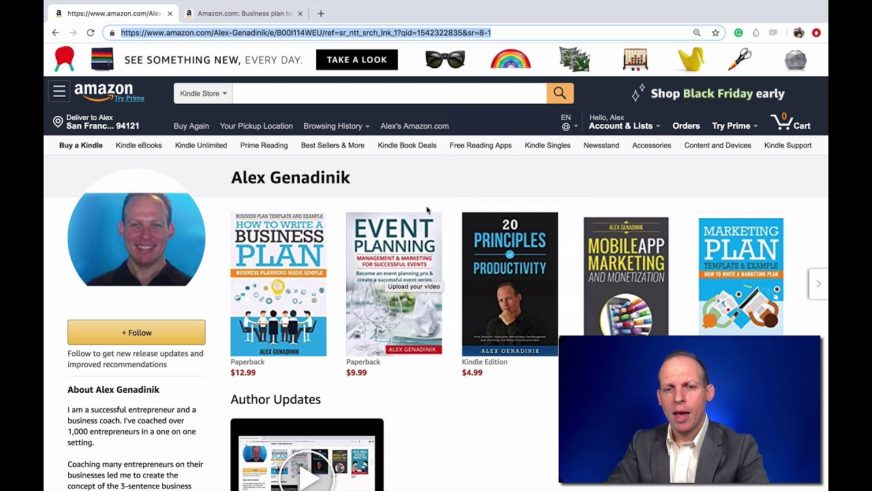Bookmark page with the star icon
The width and height of the screenshot is (872, 491).
point(715,33)
